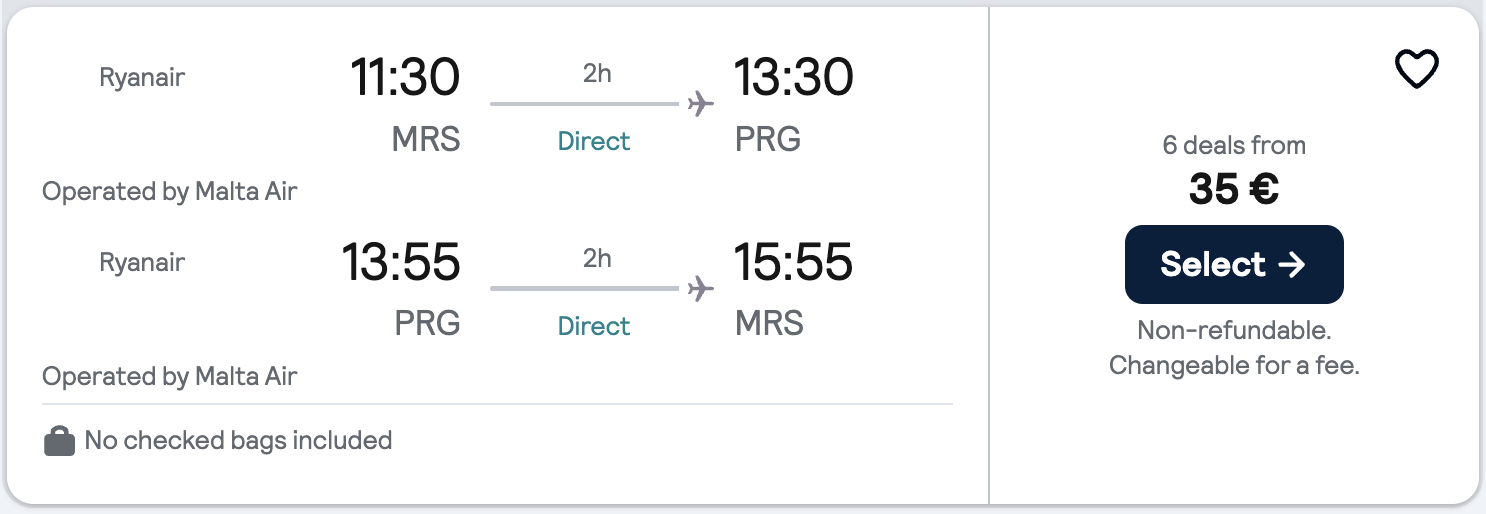
Task: Click the outbound Ryanair airline label
Action: pos(142,77)
